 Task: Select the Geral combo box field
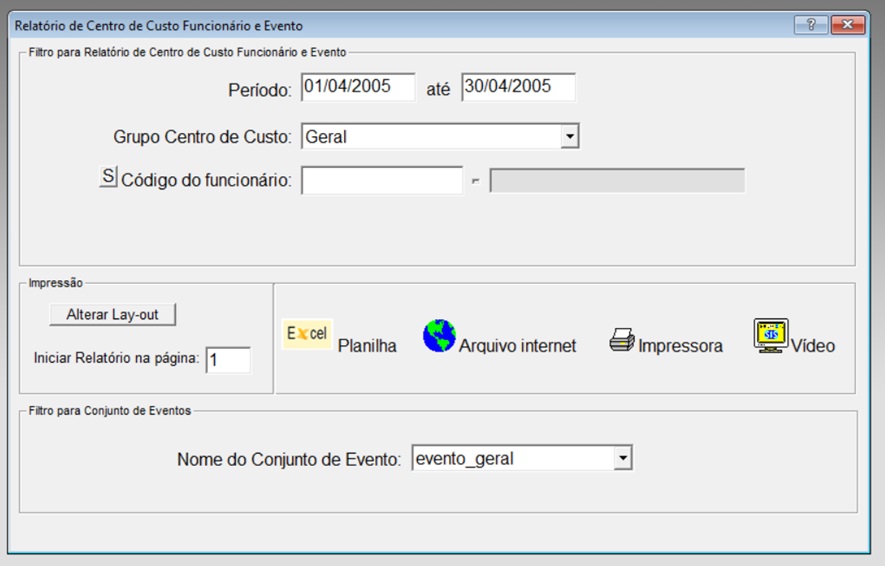[x=440, y=137]
